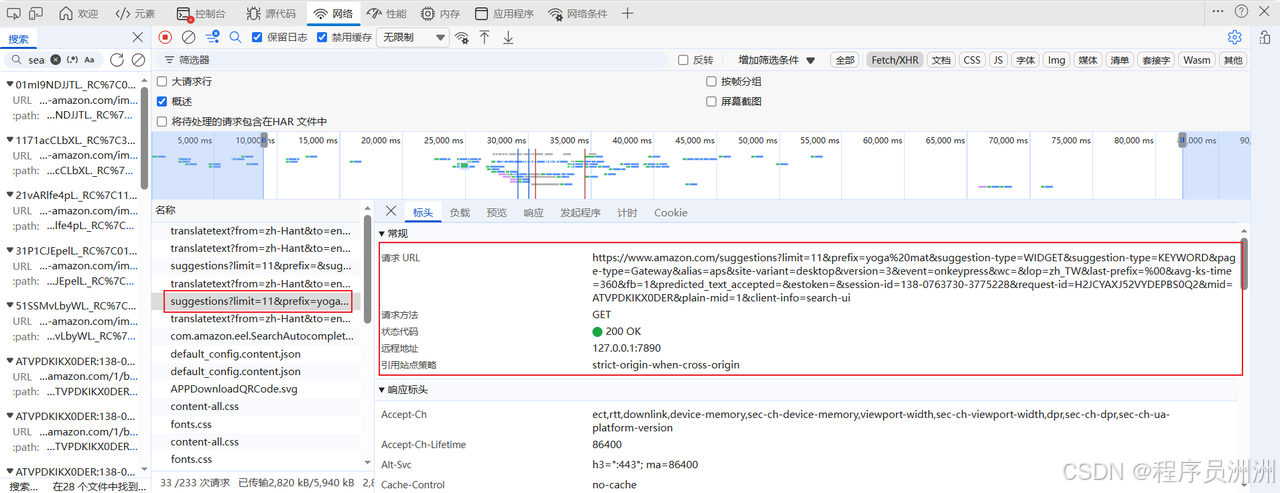
Task: Enable the 大请求行 checkbox
Action: point(162,82)
